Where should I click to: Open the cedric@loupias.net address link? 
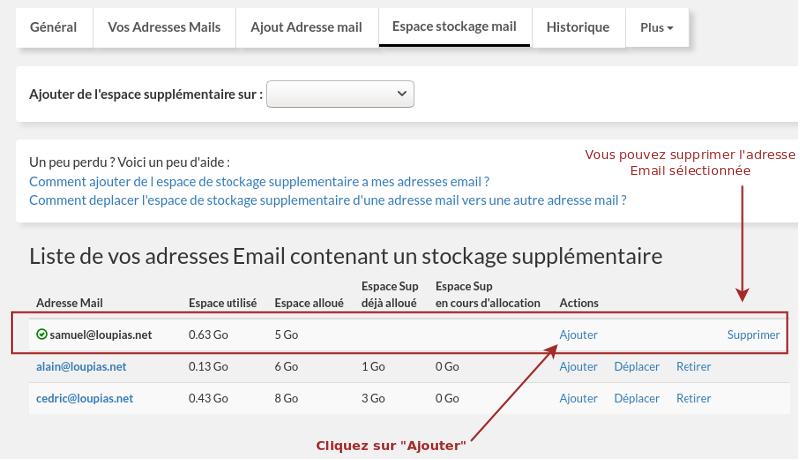pos(85,398)
